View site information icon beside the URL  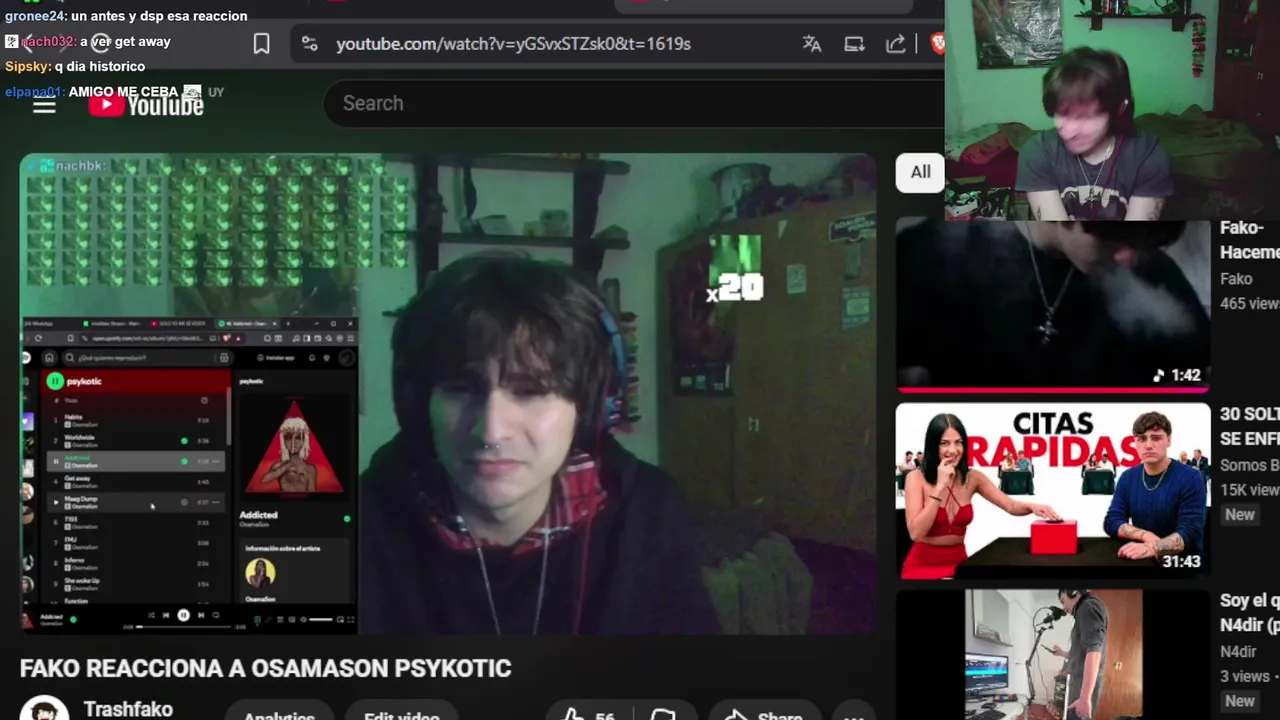point(310,44)
